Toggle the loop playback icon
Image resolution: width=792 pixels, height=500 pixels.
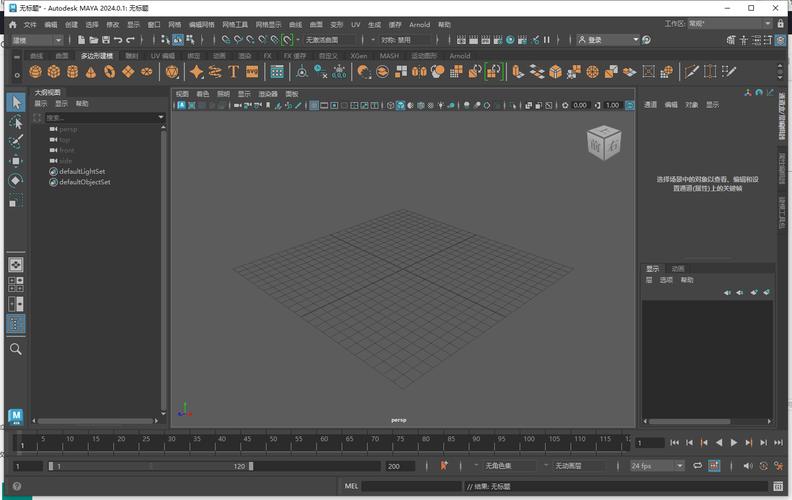click(x=698, y=466)
